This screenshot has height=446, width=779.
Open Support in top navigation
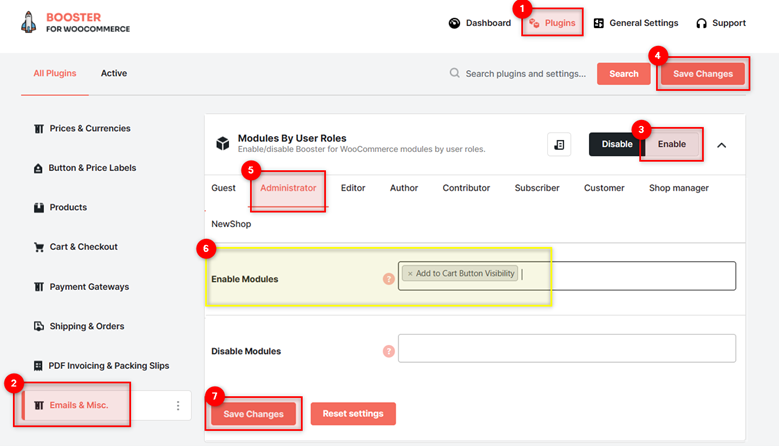click(x=721, y=23)
